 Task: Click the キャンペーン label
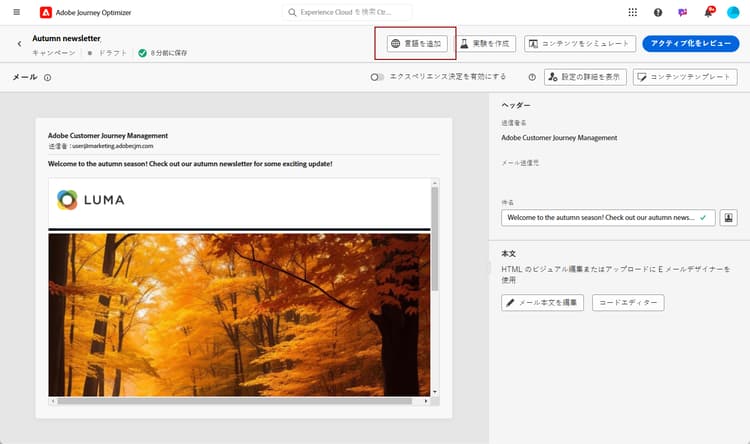coord(54,53)
